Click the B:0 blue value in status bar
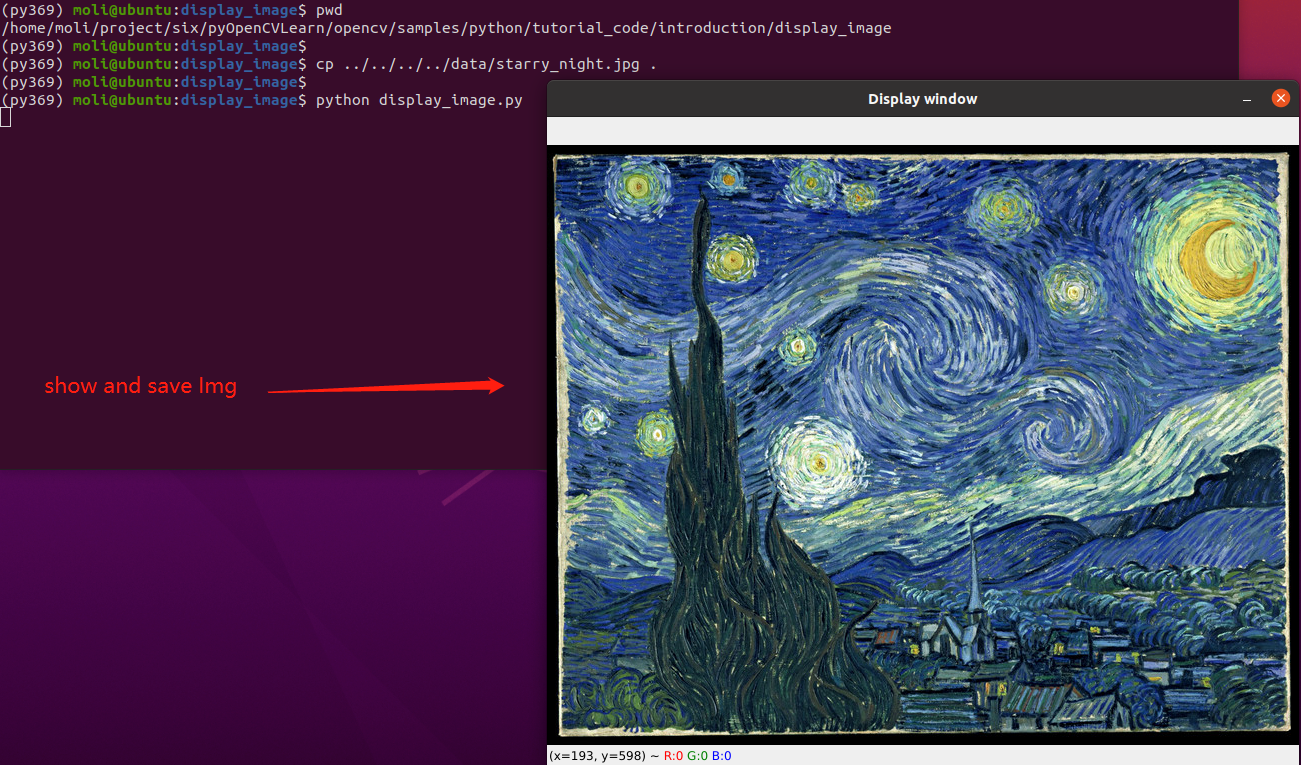1301x765 pixels. (722, 756)
